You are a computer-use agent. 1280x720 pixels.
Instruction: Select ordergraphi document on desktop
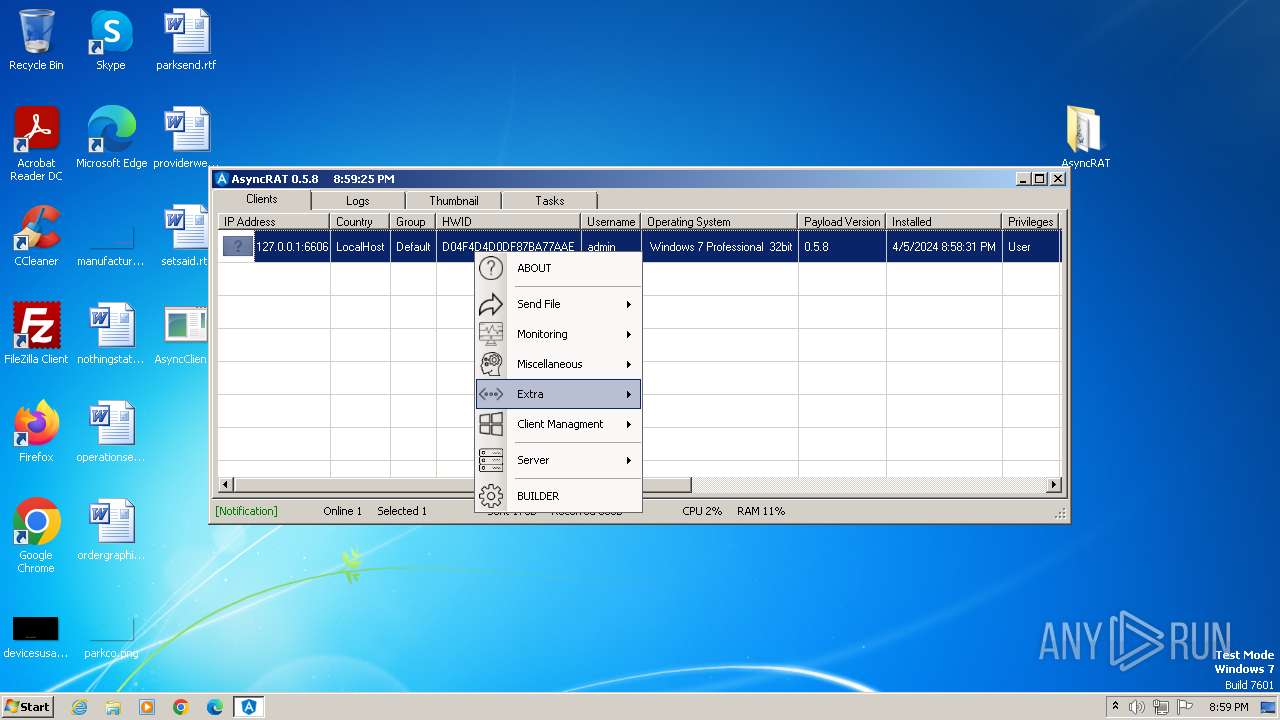click(x=110, y=531)
